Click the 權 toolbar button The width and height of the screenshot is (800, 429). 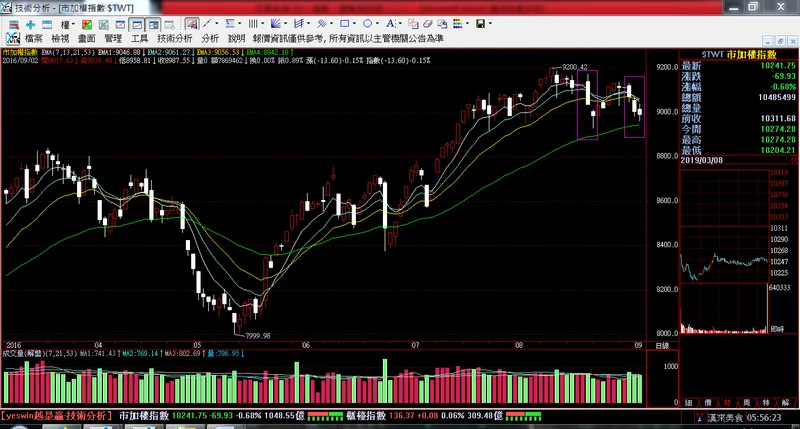tap(66, 24)
